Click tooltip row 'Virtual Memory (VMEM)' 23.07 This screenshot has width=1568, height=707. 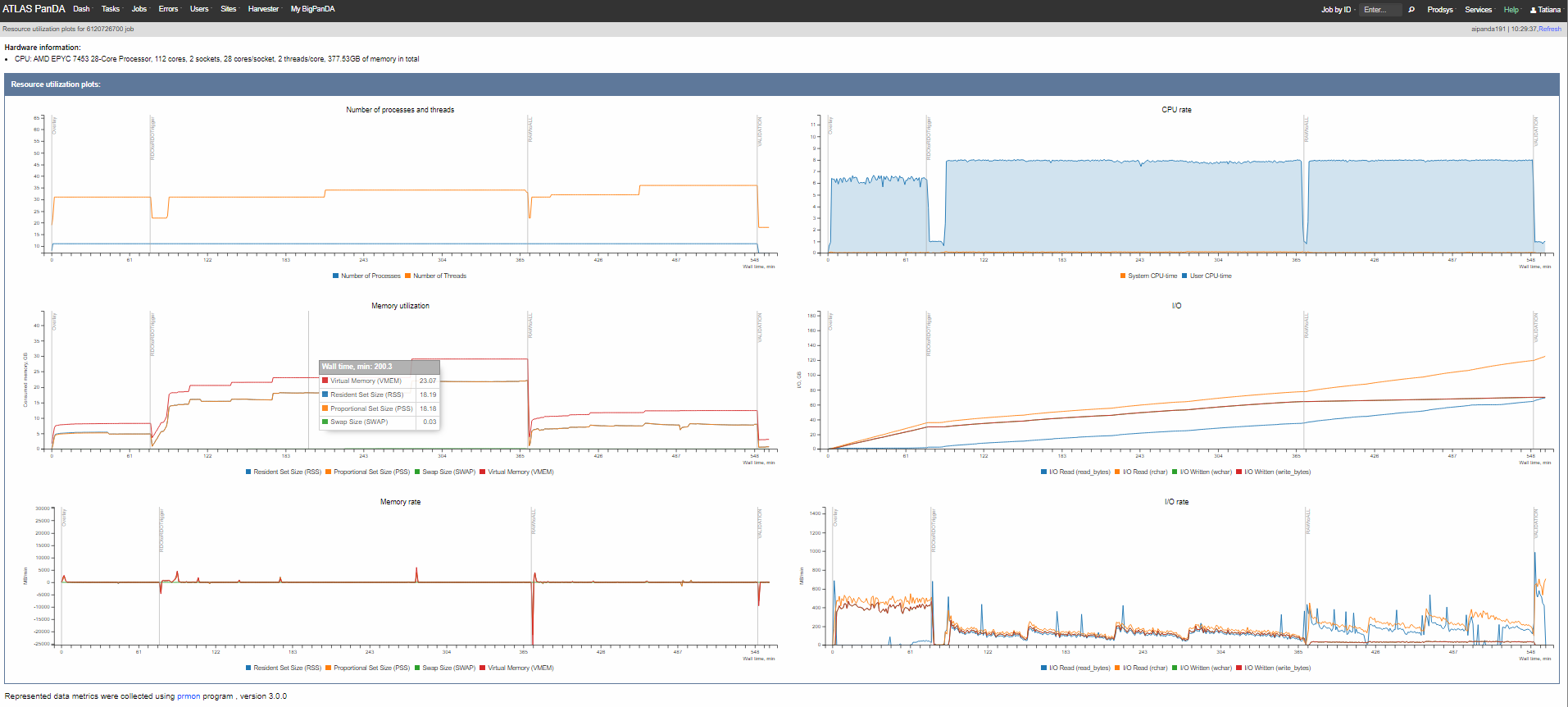pyautogui.click(x=380, y=381)
